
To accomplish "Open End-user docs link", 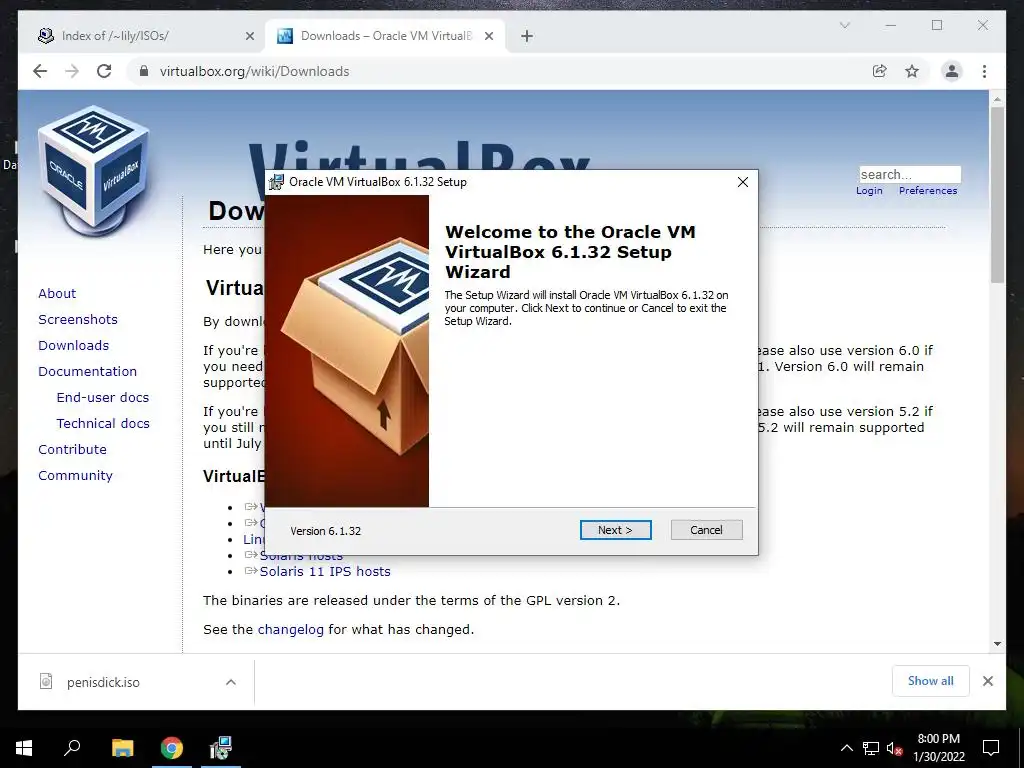I will pos(103,398).
